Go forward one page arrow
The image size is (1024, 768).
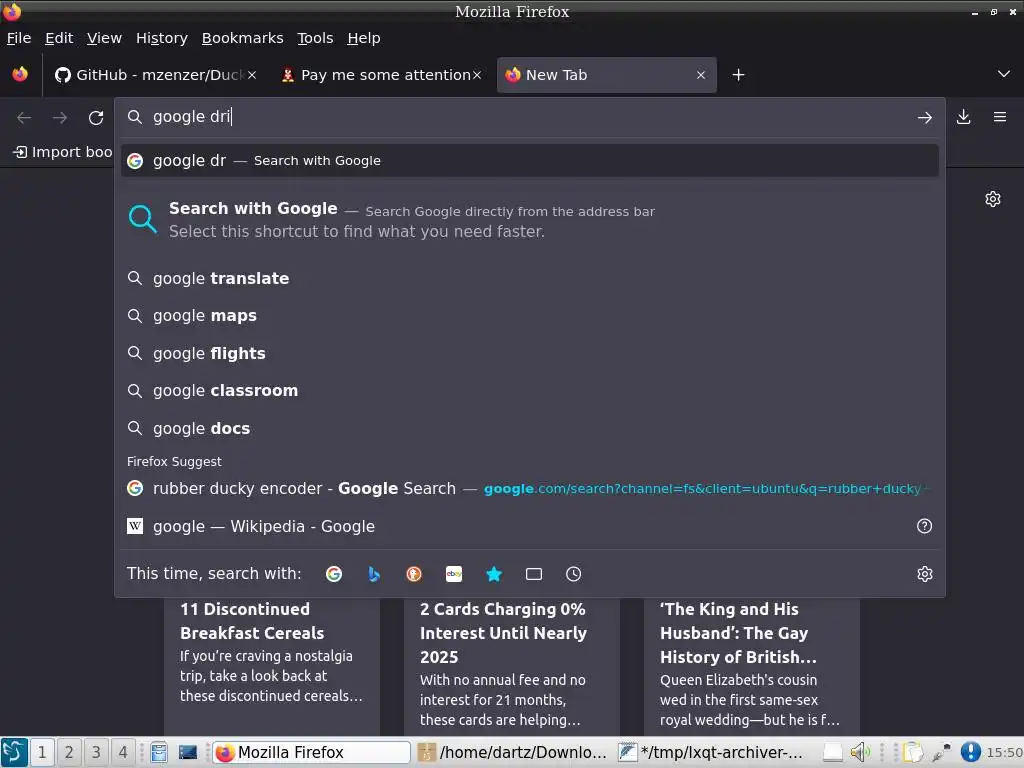(60, 118)
